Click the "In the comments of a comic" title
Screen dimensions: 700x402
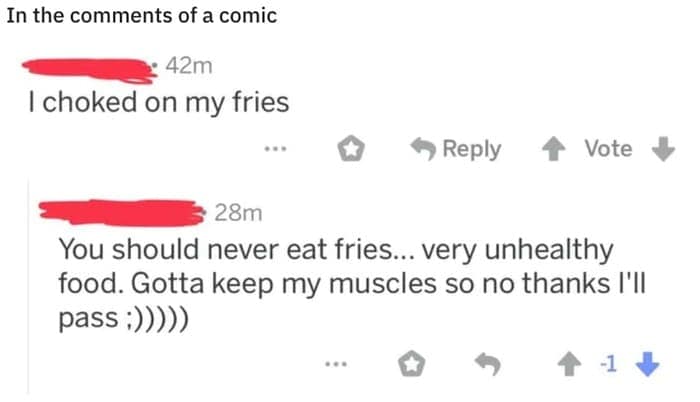click(140, 16)
